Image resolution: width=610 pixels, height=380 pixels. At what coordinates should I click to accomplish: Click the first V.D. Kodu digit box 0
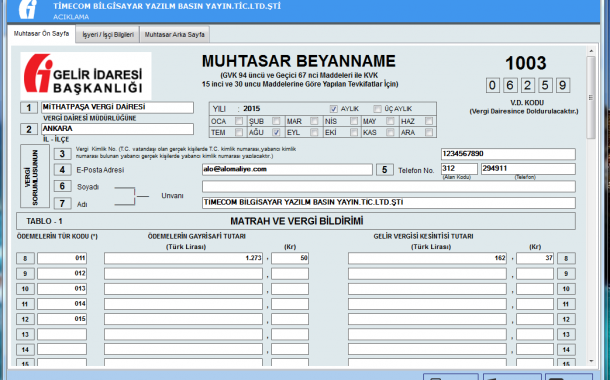[492, 85]
